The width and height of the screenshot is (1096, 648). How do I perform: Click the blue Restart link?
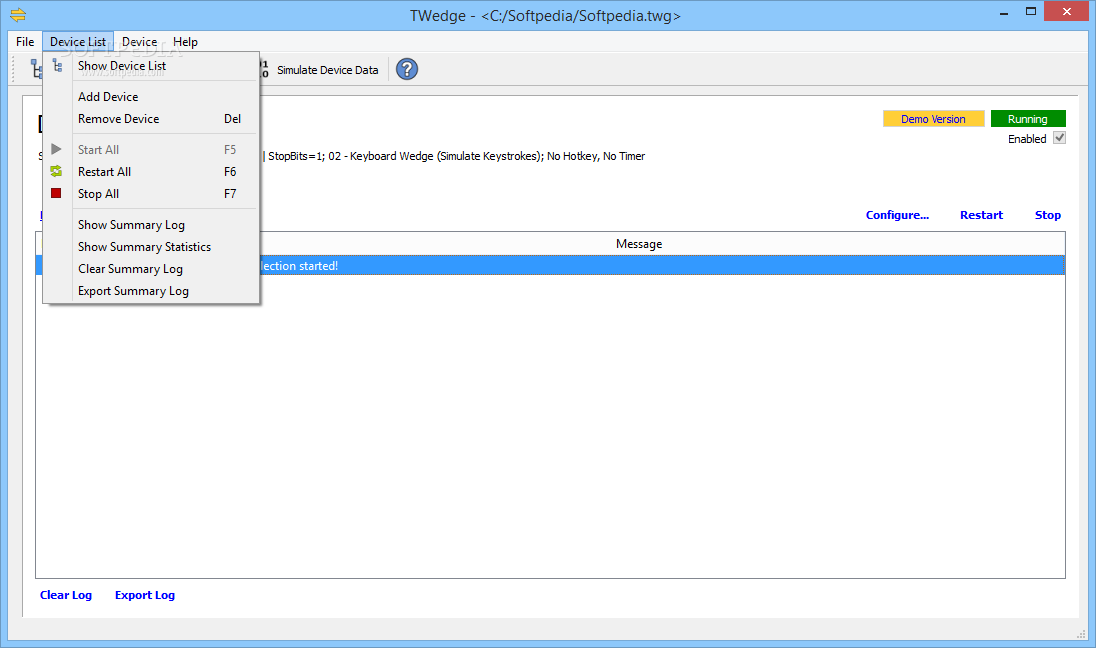pyautogui.click(x=981, y=215)
